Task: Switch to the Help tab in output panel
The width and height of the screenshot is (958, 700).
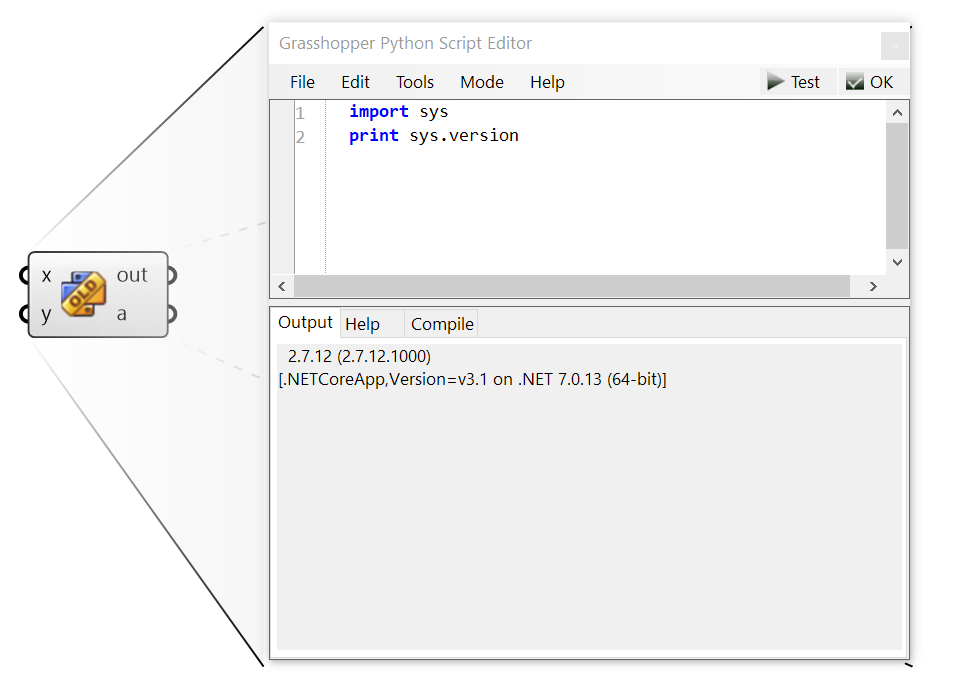Action: tap(369, 324)
